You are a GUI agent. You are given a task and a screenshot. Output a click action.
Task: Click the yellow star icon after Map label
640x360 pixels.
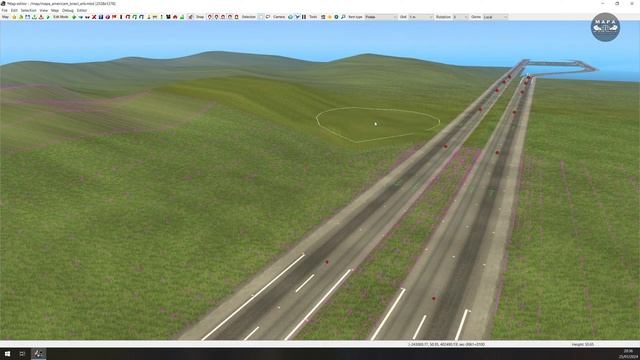point(14,17)
